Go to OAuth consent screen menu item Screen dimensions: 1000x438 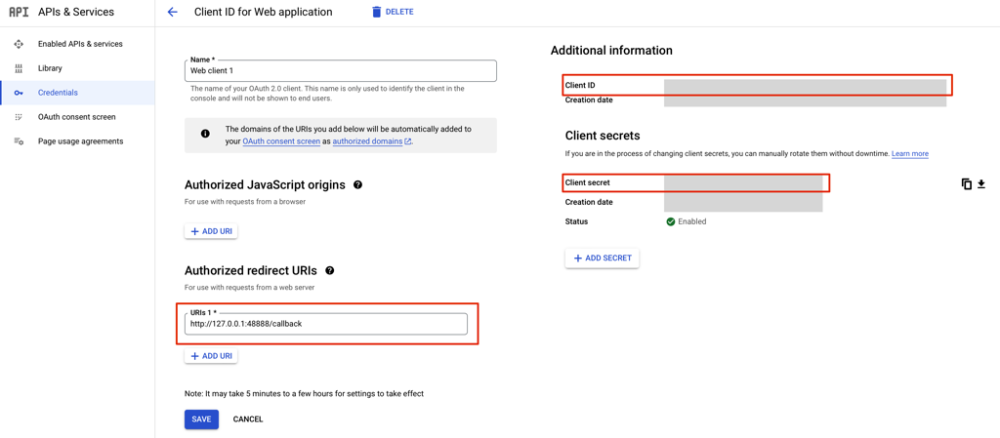(x=76, y=117)
